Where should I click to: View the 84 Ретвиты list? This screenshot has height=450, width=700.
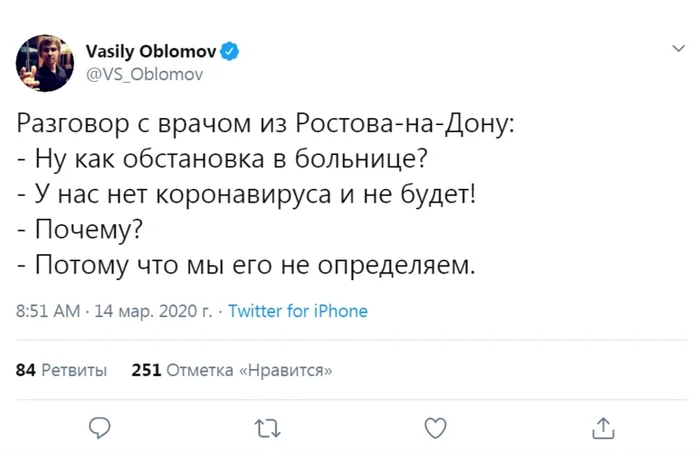click(62, 370)
